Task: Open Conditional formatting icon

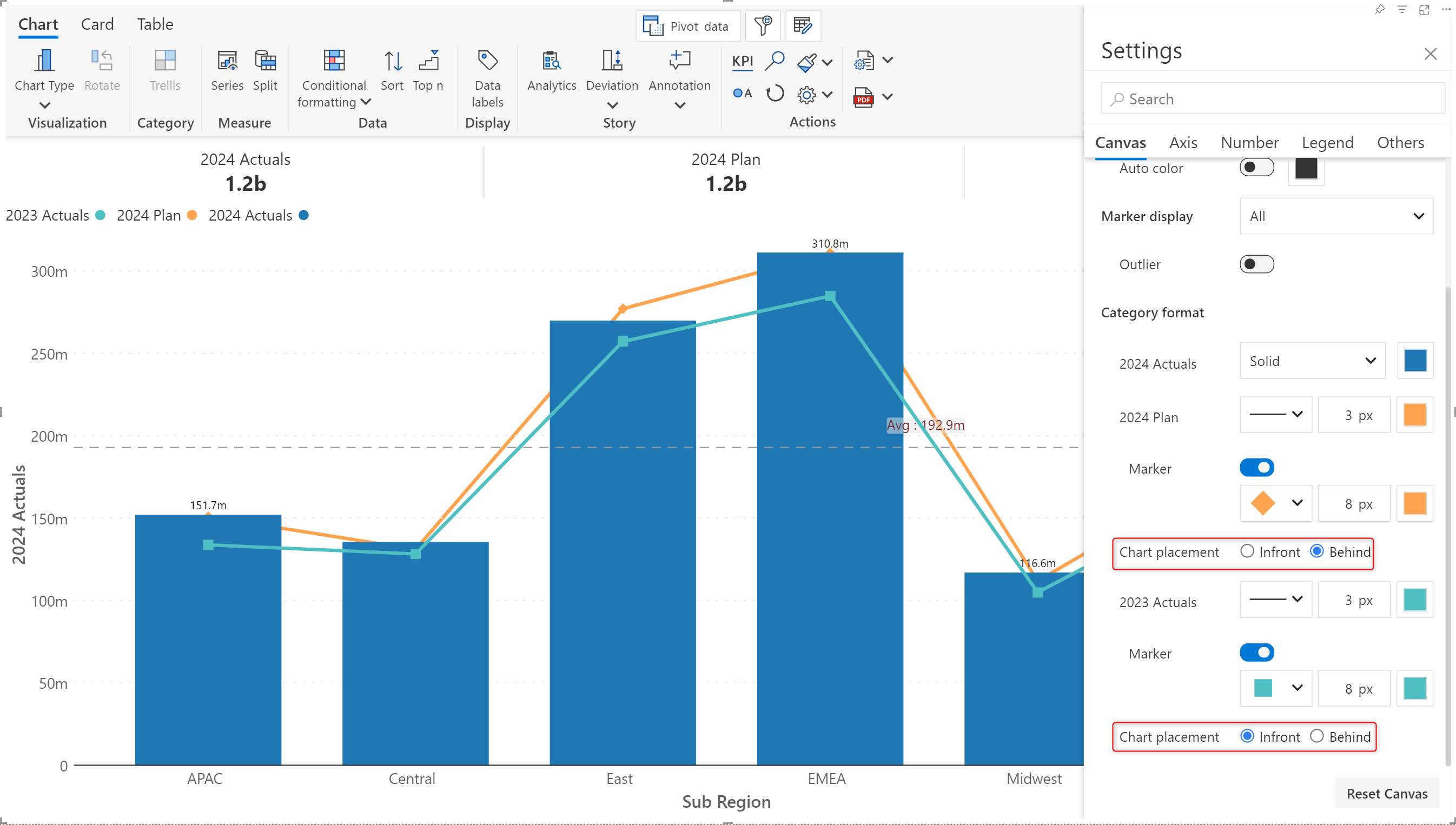Action: [x=334, y=60]
